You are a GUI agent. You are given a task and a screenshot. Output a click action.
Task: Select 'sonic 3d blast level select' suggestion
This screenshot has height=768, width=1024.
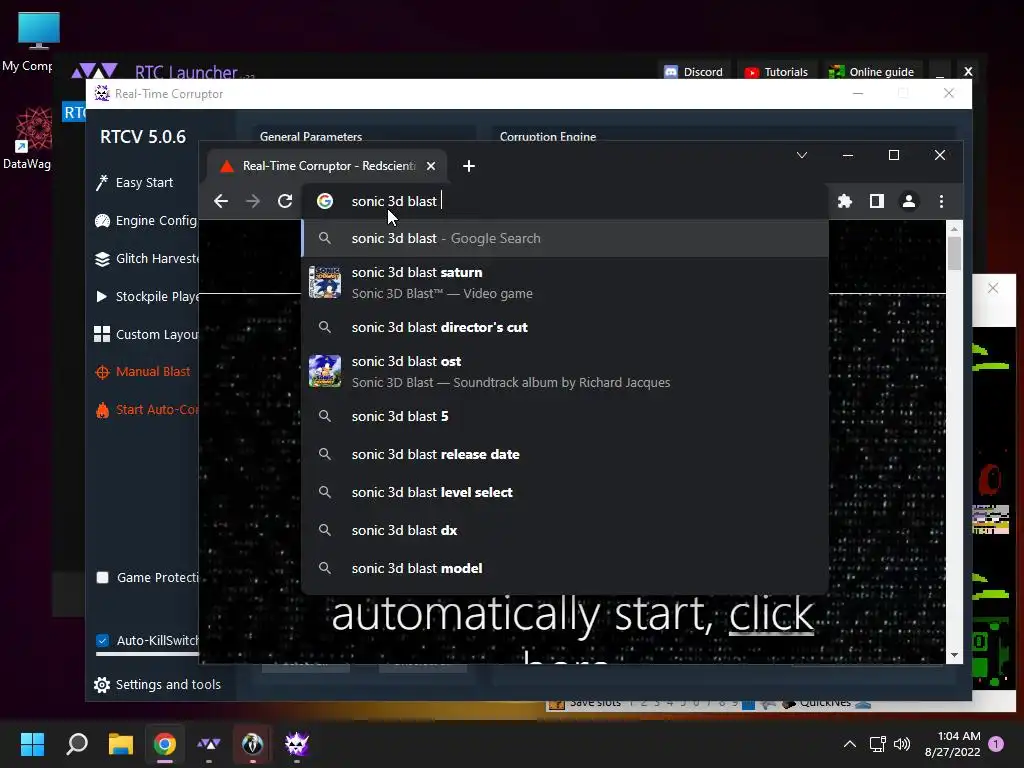(565, 492)
